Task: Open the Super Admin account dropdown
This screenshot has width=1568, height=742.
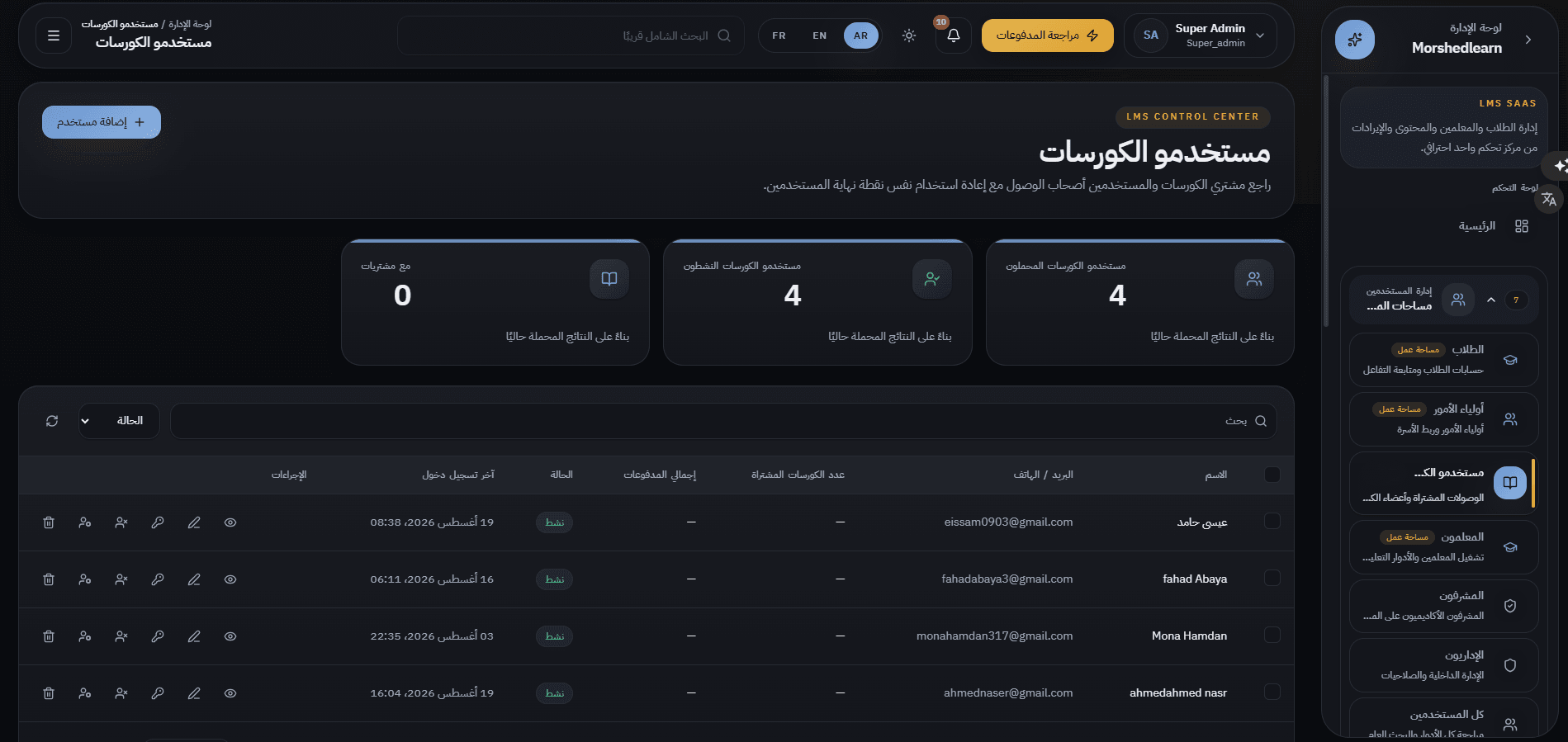Action: (1201, 35)
